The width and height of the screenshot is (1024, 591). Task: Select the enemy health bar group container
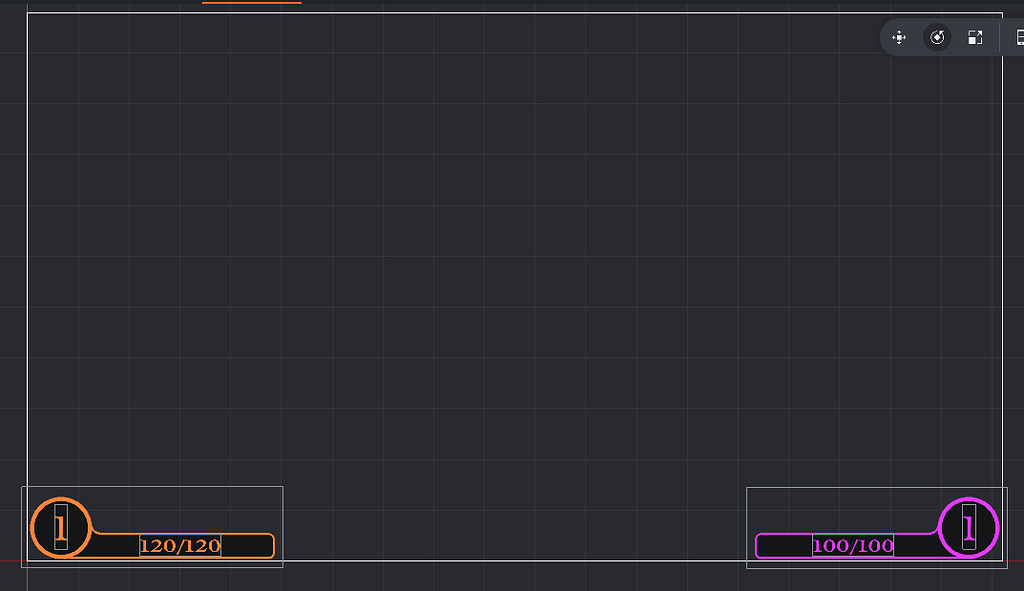(x=877, y=489)
